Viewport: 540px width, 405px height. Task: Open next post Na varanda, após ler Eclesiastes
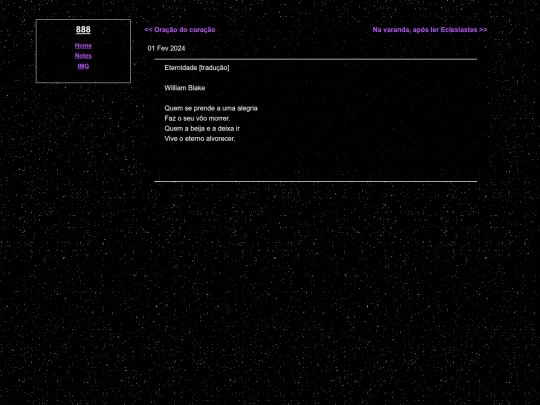430,30
